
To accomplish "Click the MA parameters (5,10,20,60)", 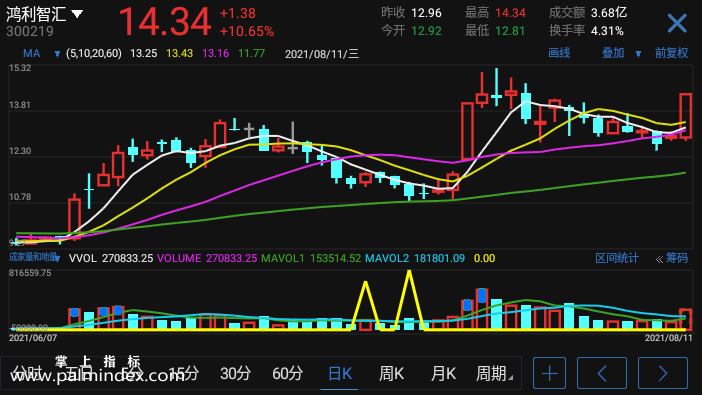I will point(94,54).
